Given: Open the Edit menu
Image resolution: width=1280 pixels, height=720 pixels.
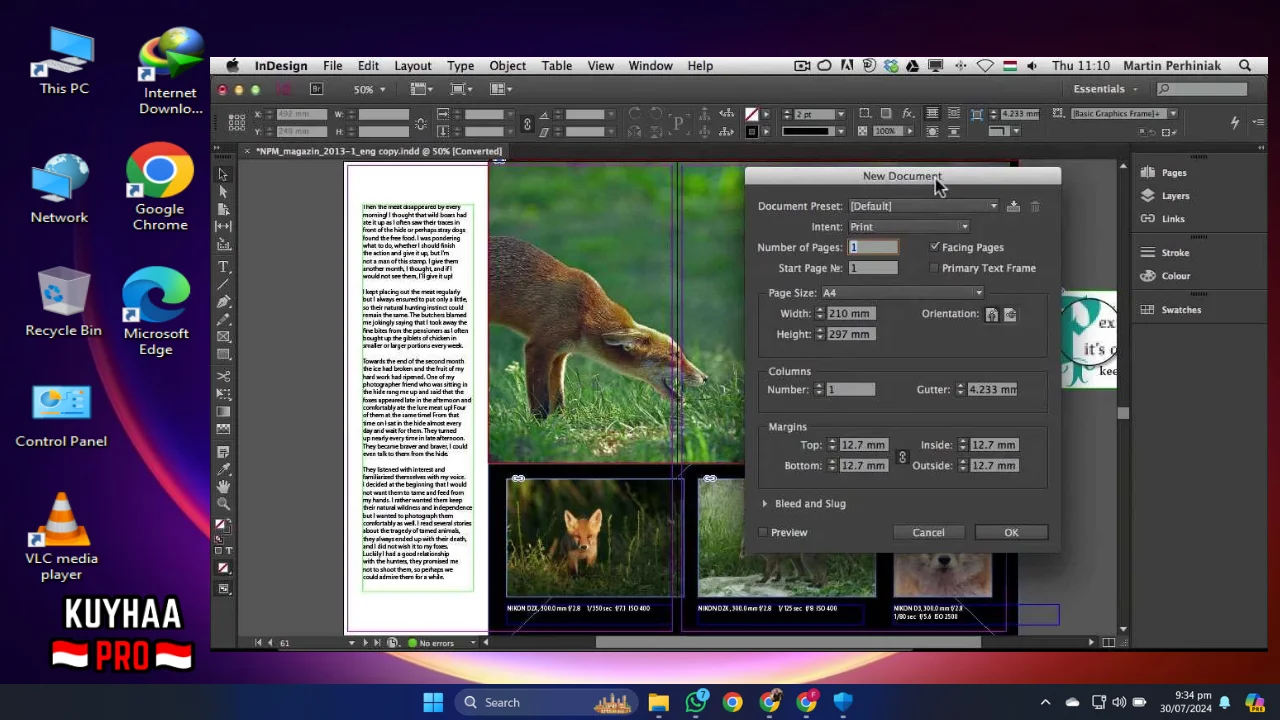Looking at the screenshot, I should pyautogui.click(x=368, y=66).
